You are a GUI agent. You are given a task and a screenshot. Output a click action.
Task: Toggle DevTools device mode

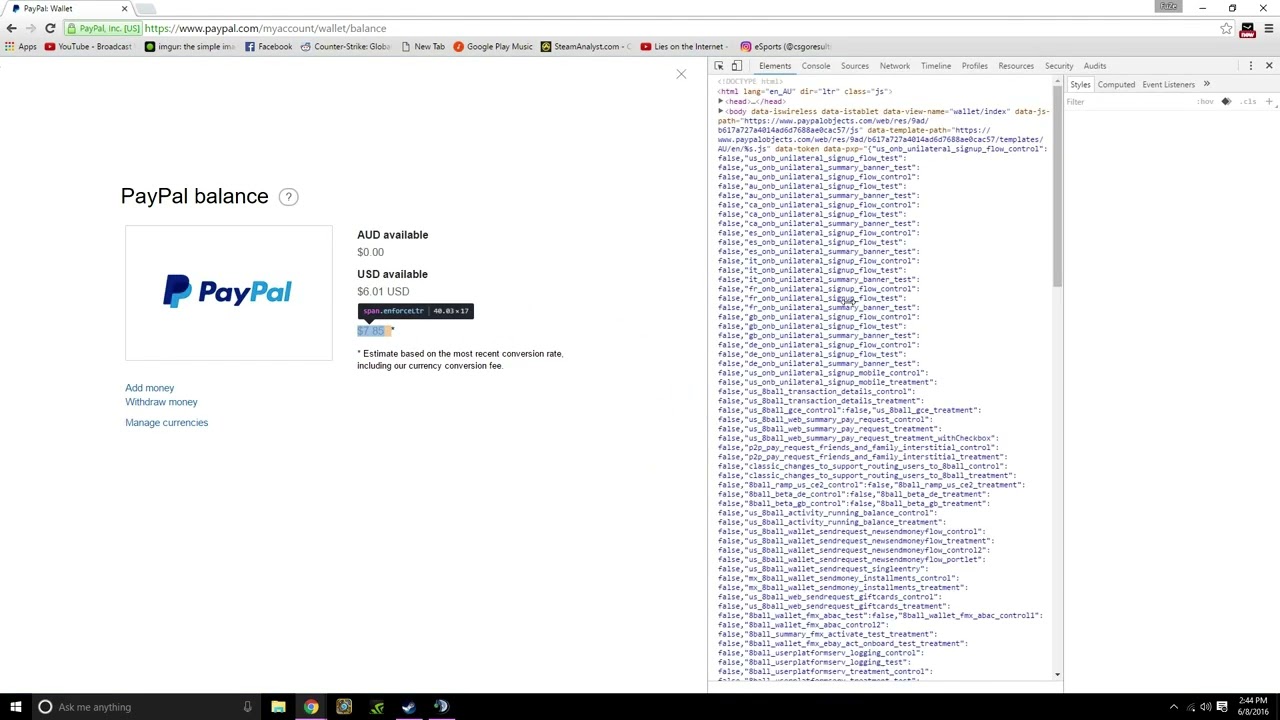point(737,66)
